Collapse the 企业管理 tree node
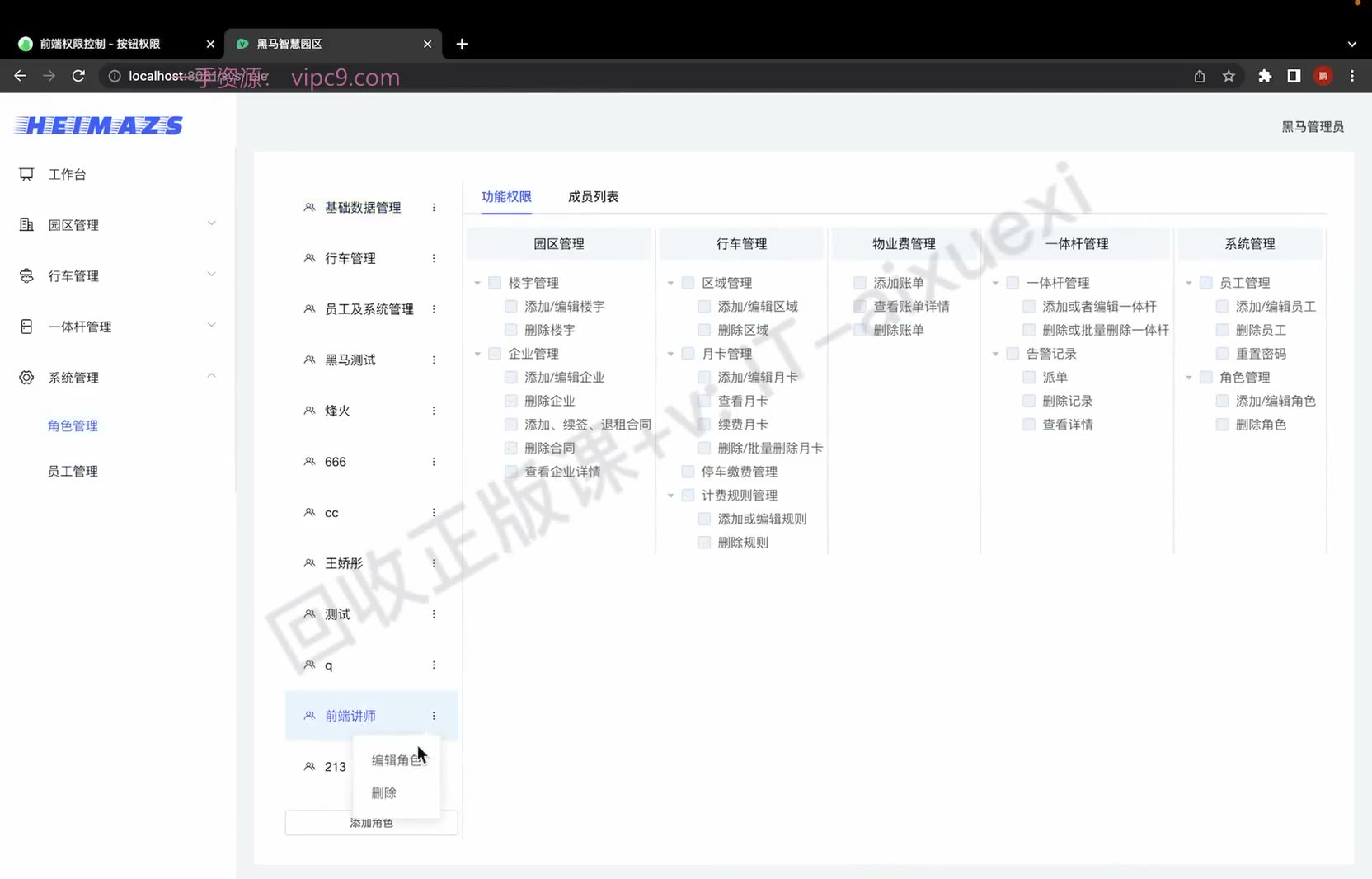1372x879 pixels. tap(477, 354)
